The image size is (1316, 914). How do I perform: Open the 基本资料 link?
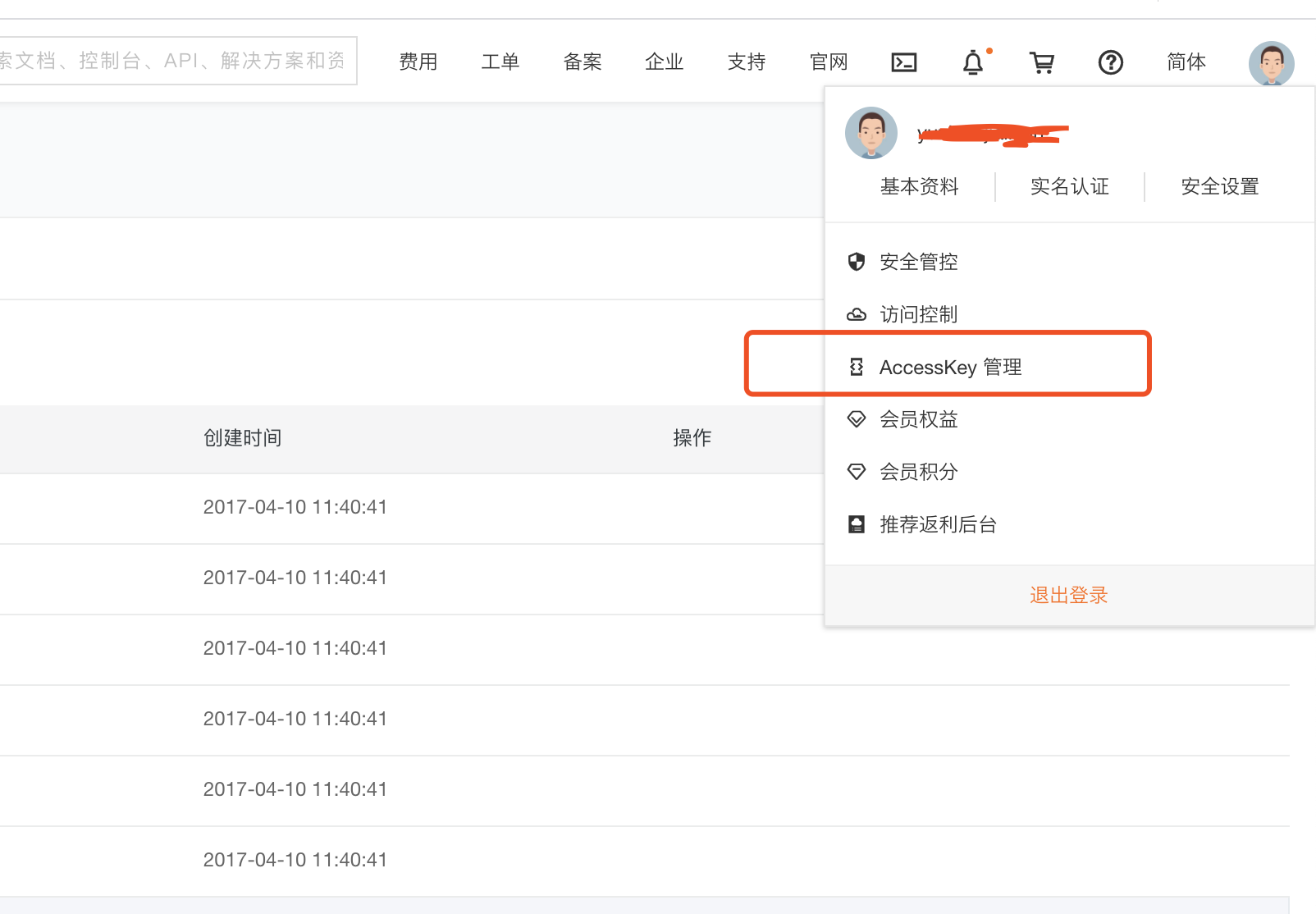(x=919, y=187)
